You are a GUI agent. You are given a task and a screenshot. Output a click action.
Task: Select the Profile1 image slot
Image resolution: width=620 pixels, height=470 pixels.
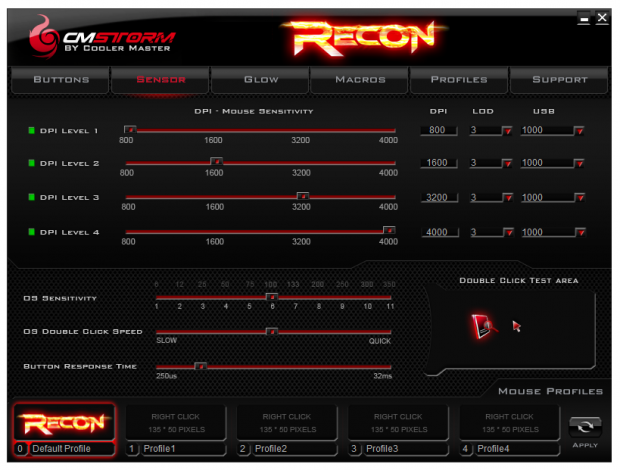[176, 423]
